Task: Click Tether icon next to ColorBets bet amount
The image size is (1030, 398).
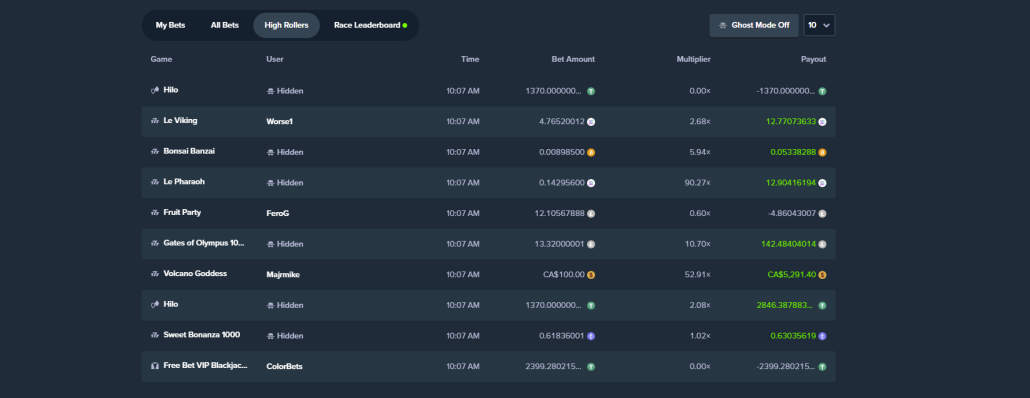Action: click(591, 366)
